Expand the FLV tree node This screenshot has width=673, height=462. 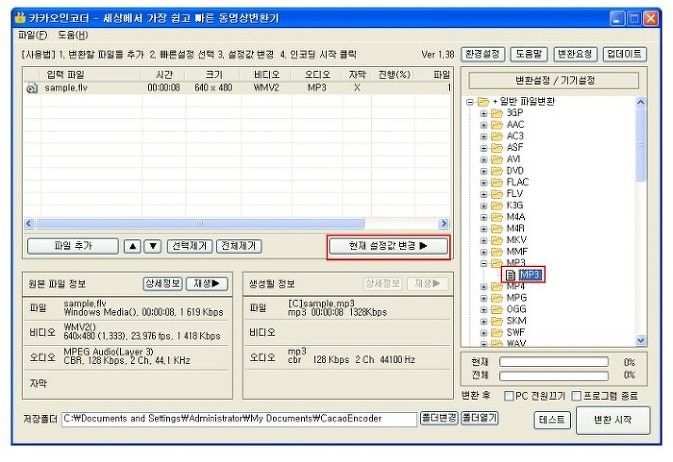click(484, 195)
